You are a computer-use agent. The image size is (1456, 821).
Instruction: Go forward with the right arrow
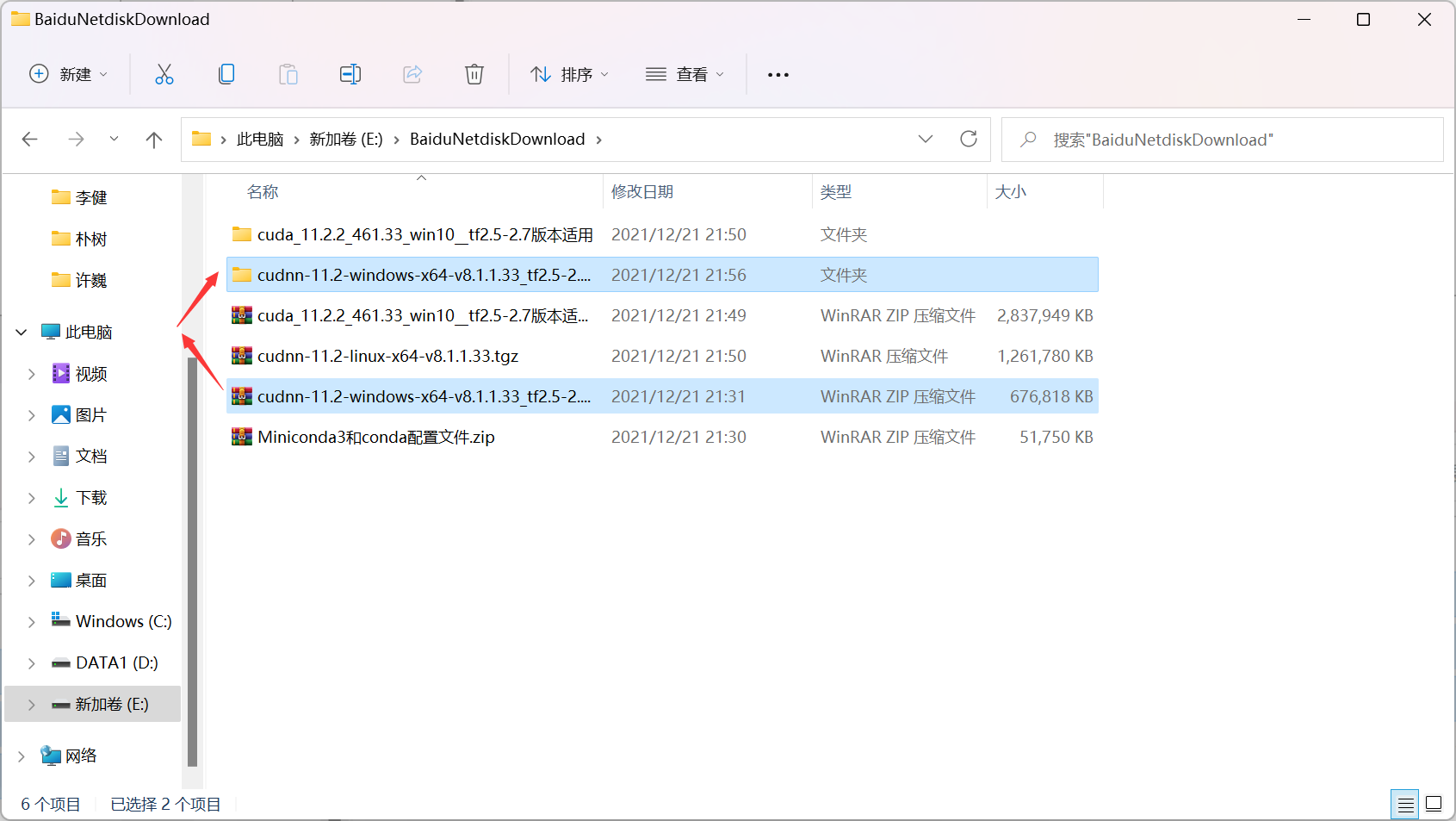point(76,139)
